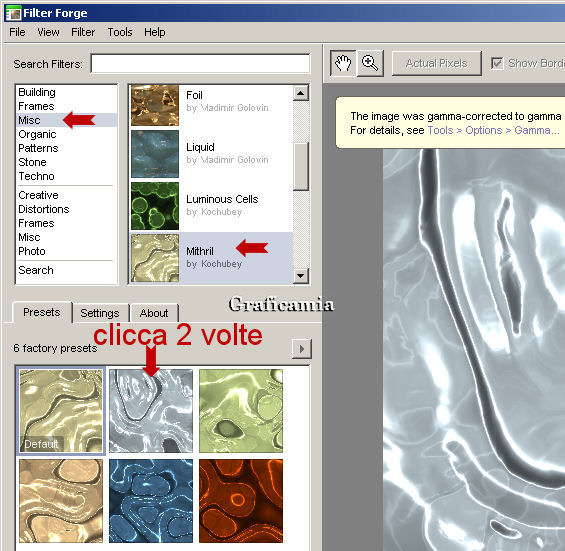Select the Hand pan tool
Viewport: 565px width, 551px height.
point(343,63)
